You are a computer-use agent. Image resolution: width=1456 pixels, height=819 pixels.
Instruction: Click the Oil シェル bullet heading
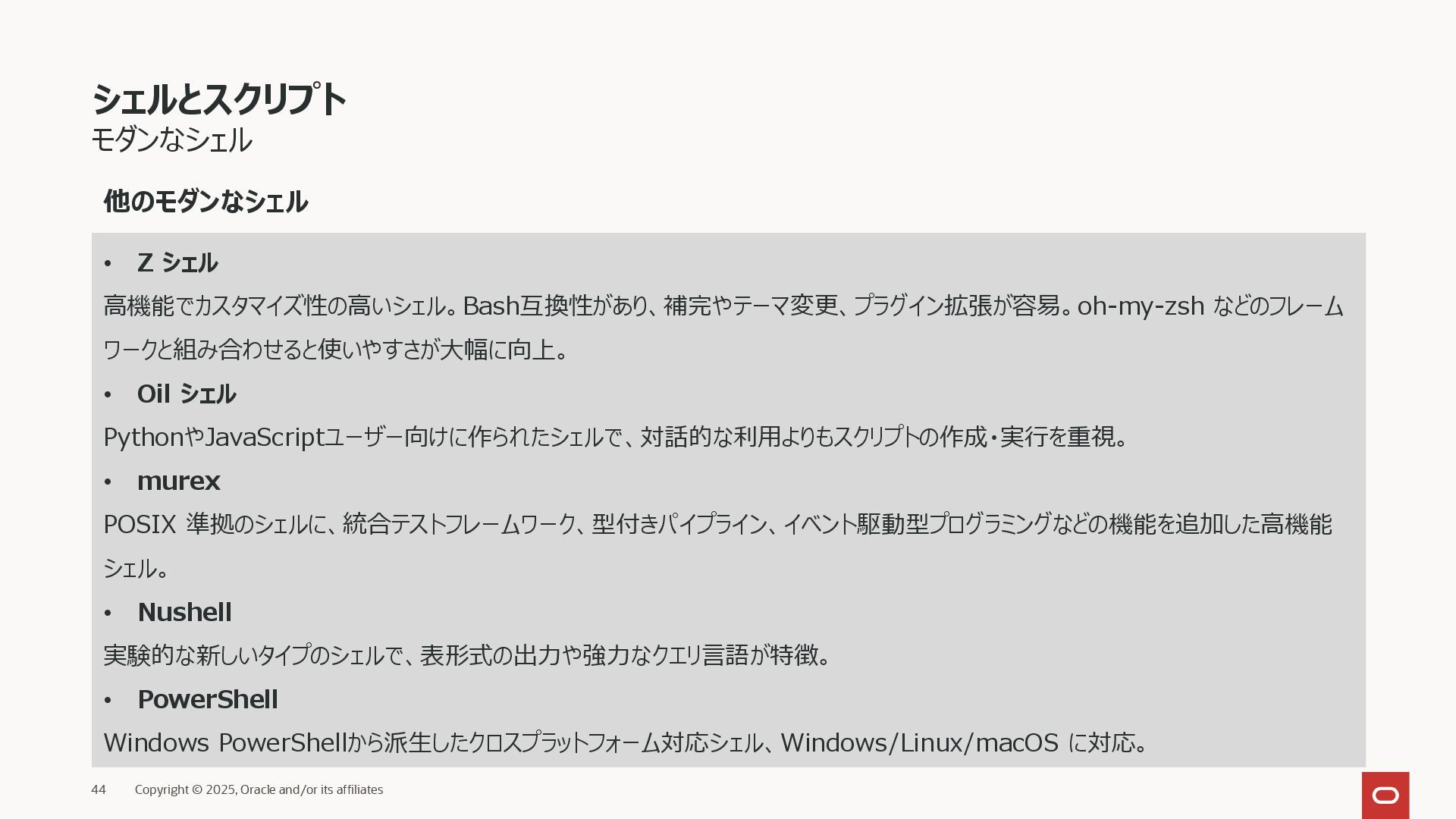point(187,394)
